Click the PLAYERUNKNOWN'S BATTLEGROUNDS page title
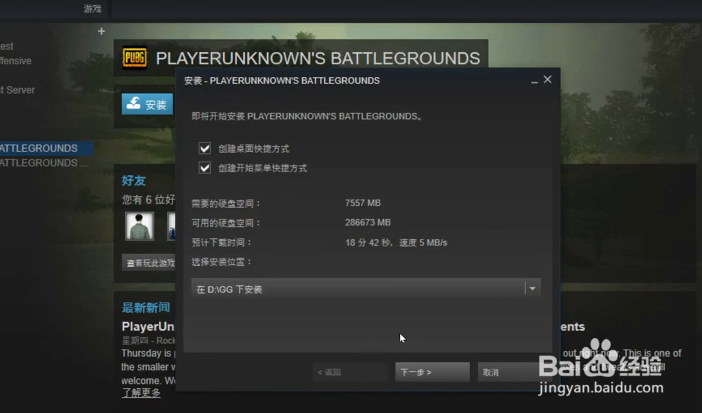Screen dimensions: 702x413 click(x=318, y=58)
